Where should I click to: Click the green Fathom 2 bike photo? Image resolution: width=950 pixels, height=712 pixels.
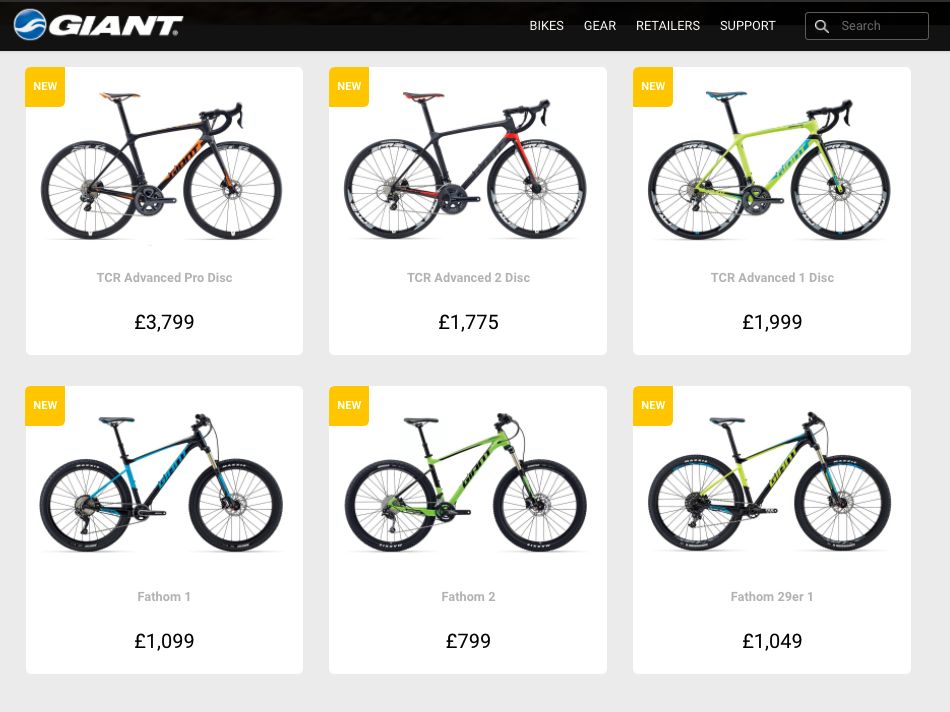(x=468, y=484)
